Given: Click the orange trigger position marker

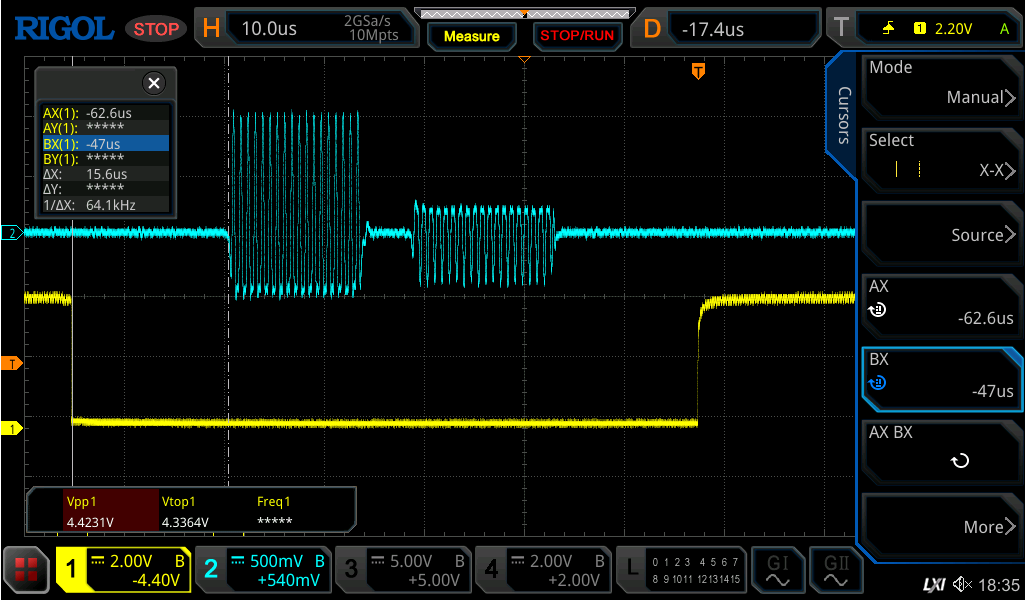Looking at the screenshot, I should coord(699,70).
